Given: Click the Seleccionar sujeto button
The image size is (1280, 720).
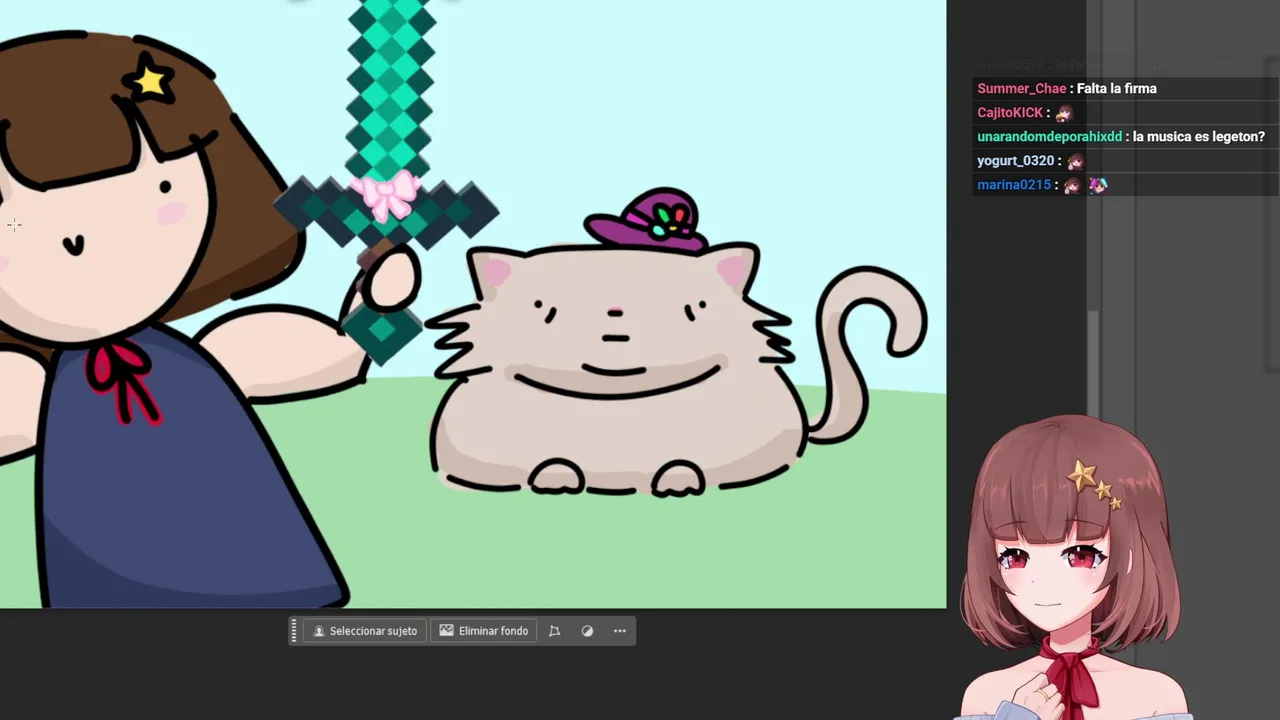Looking at the screenshot, I should (x=365, y=631).
